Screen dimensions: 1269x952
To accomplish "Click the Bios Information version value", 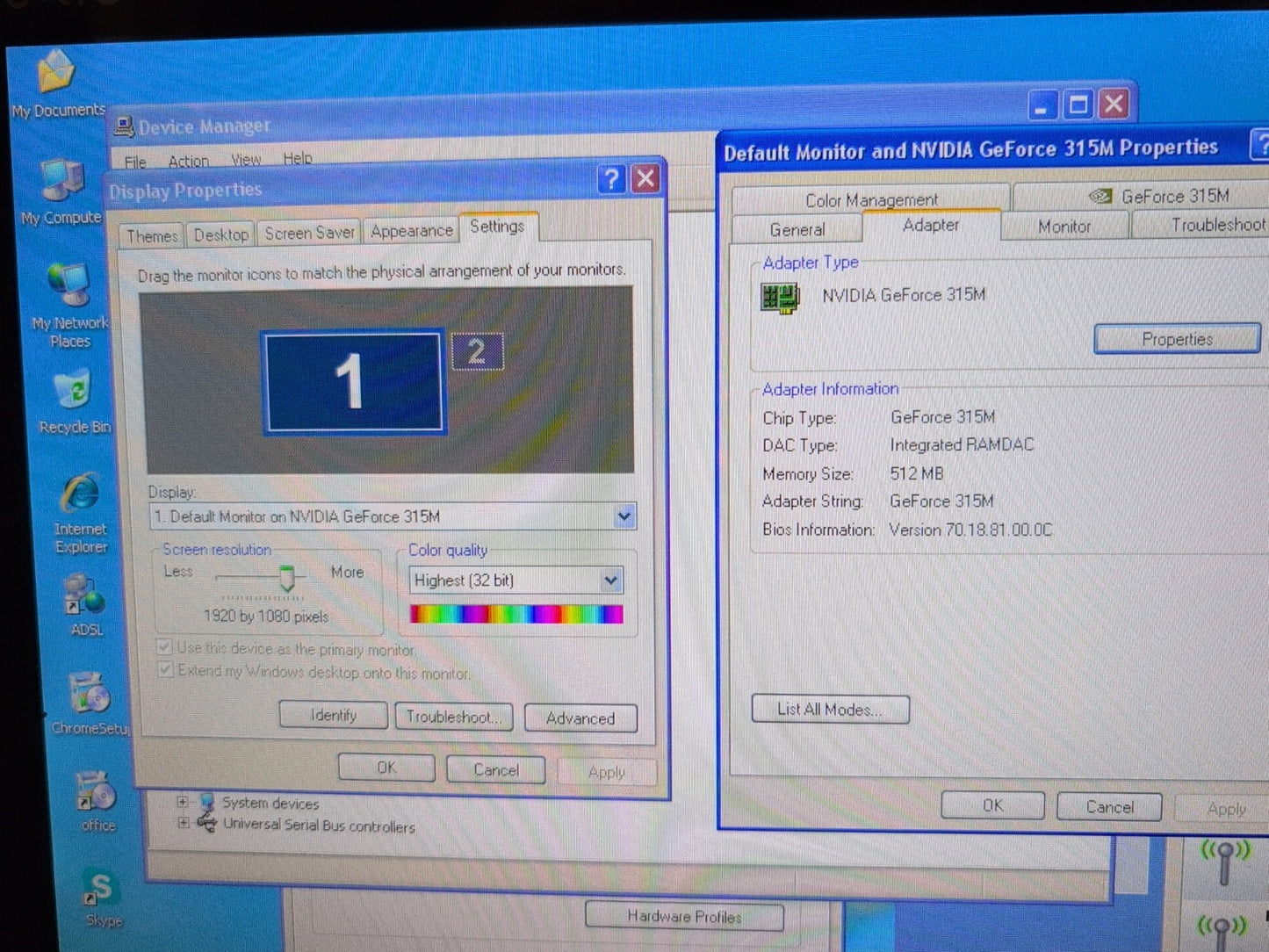I will (x=970, y=530).
